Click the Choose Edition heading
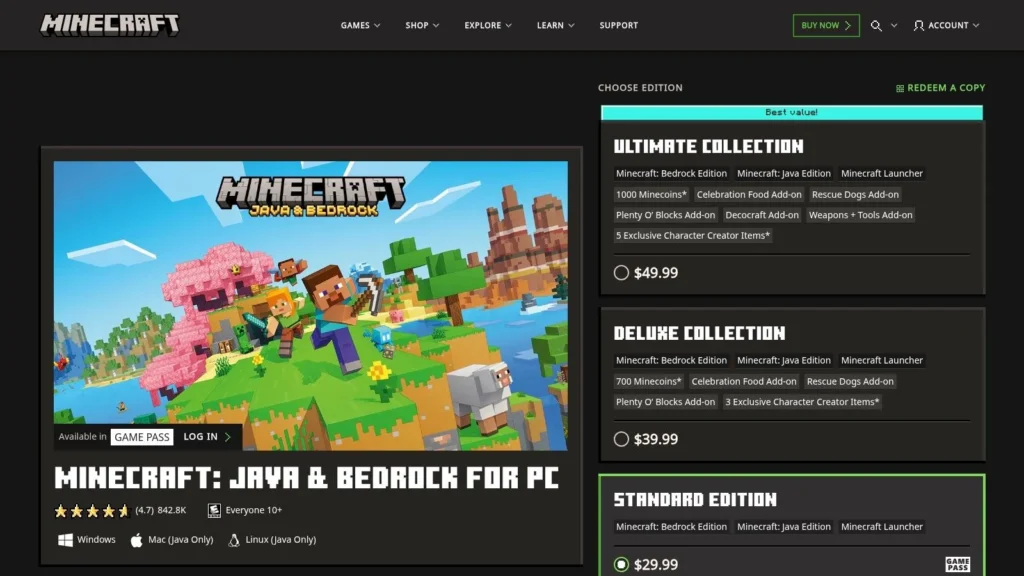 [640, 88]
